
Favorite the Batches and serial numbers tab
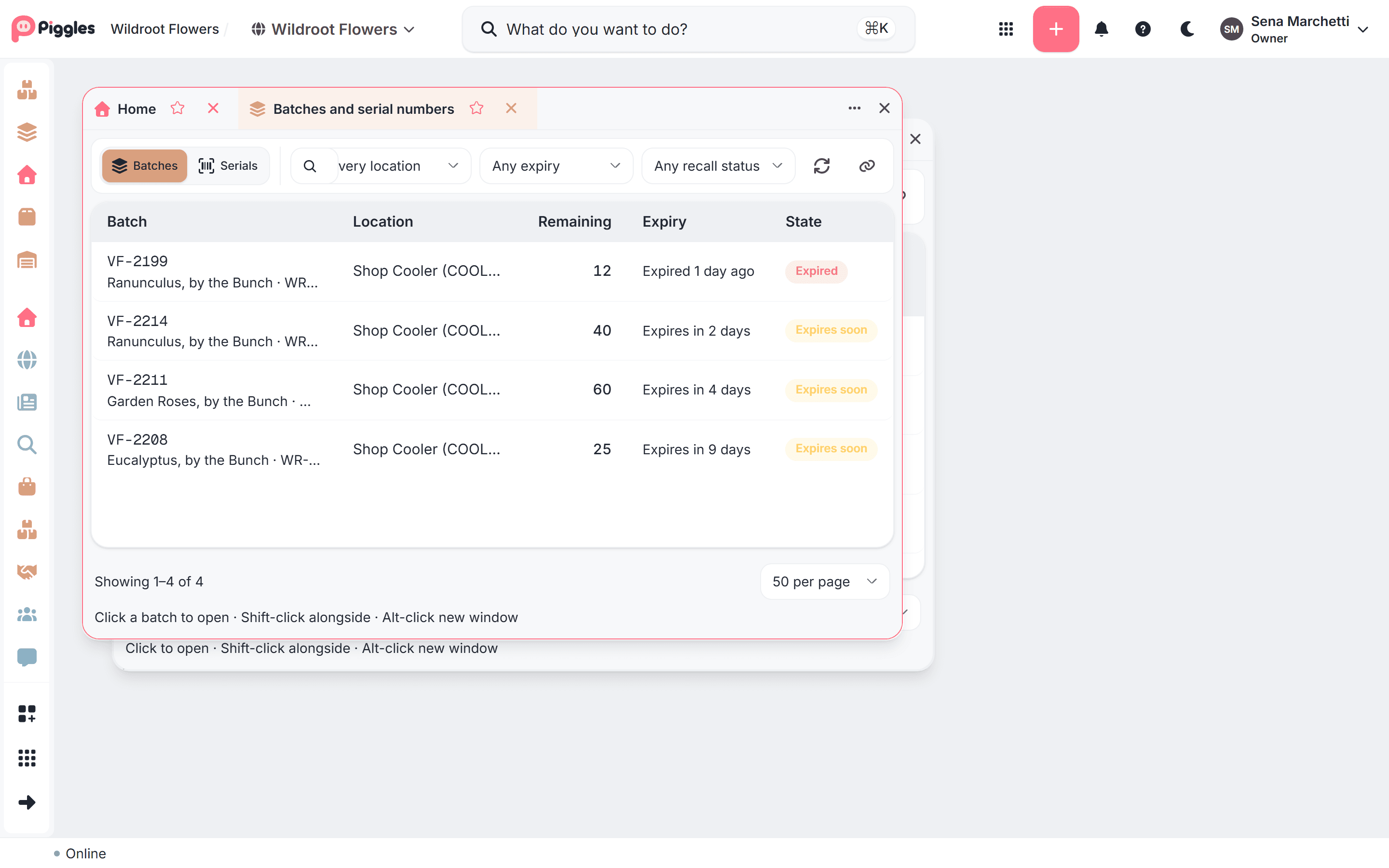coord(477,108)
